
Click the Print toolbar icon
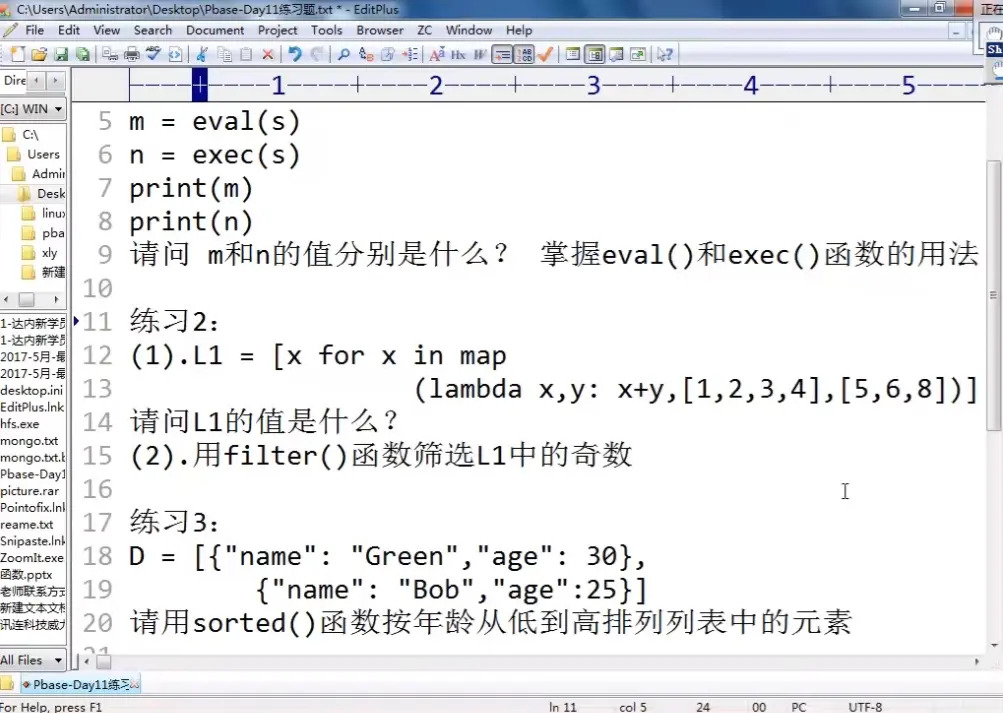point(132,54)
